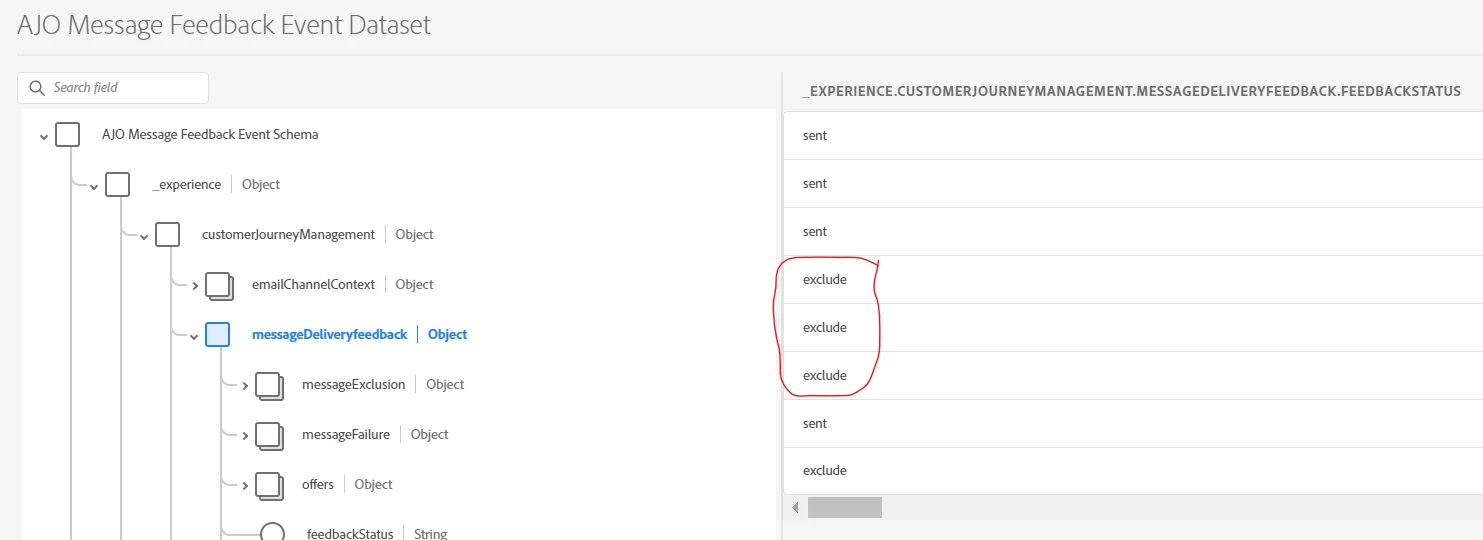The height and width of the screenshot is (540, 1483).
Task: Collapse the _experience object chevron
Action: 94,185
